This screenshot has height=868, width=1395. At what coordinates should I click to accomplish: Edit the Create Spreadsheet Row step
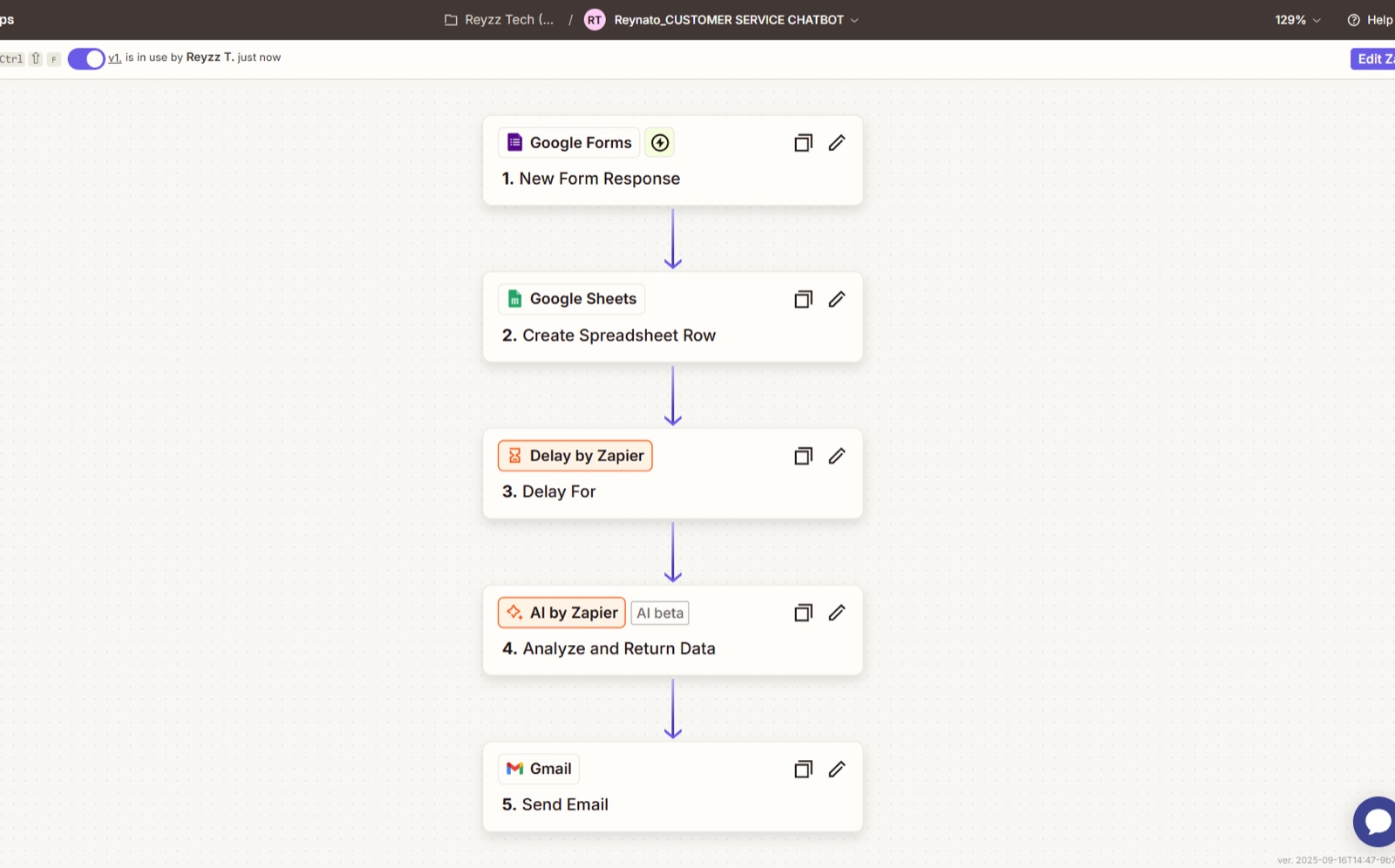[x=837, y=299]
